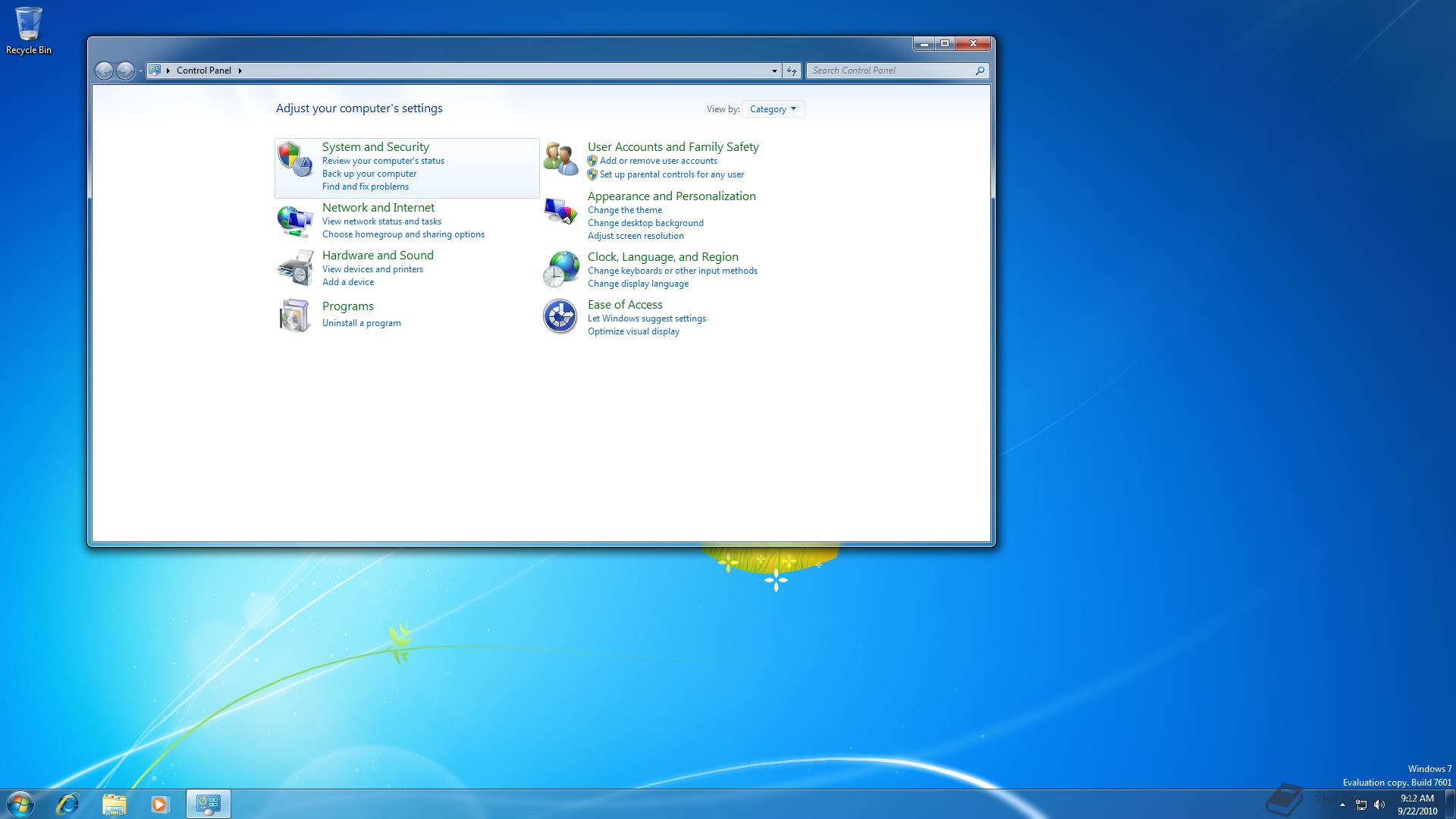1456x819 pixels.
Task: Click View devices and printers
Action: tap(372, 269)
